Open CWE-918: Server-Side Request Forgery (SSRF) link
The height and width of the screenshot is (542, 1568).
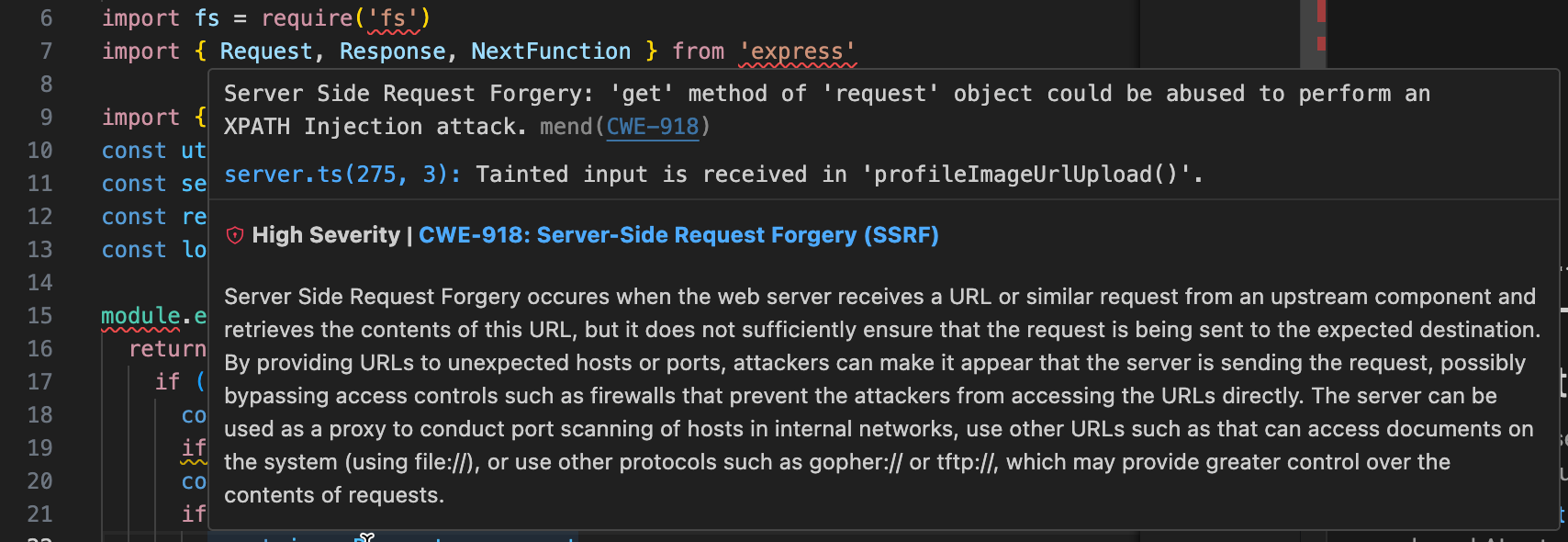point(678,235)
